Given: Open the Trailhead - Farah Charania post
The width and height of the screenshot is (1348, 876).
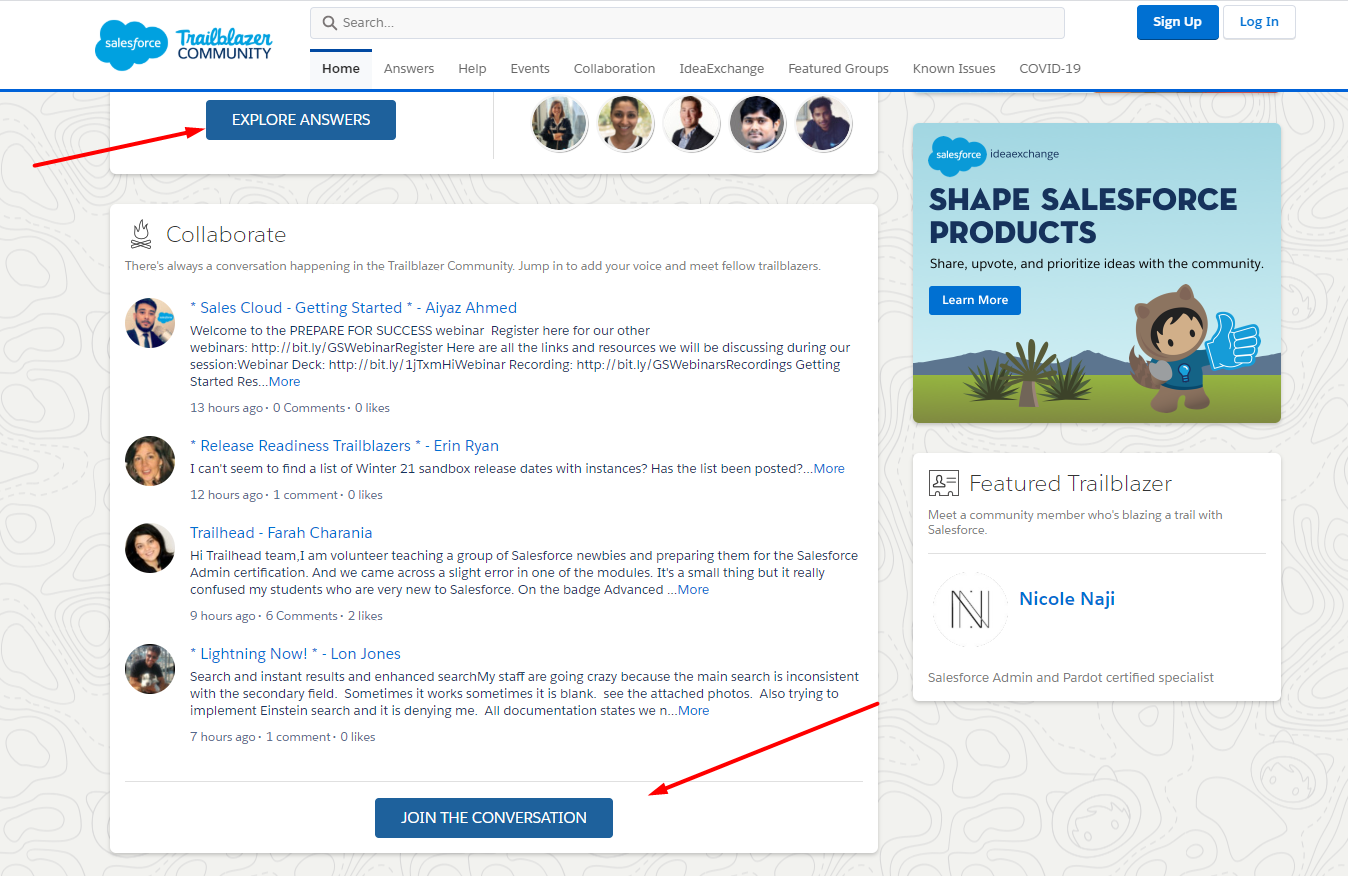Looking at the screenshot, I should [x=281, y=533].
